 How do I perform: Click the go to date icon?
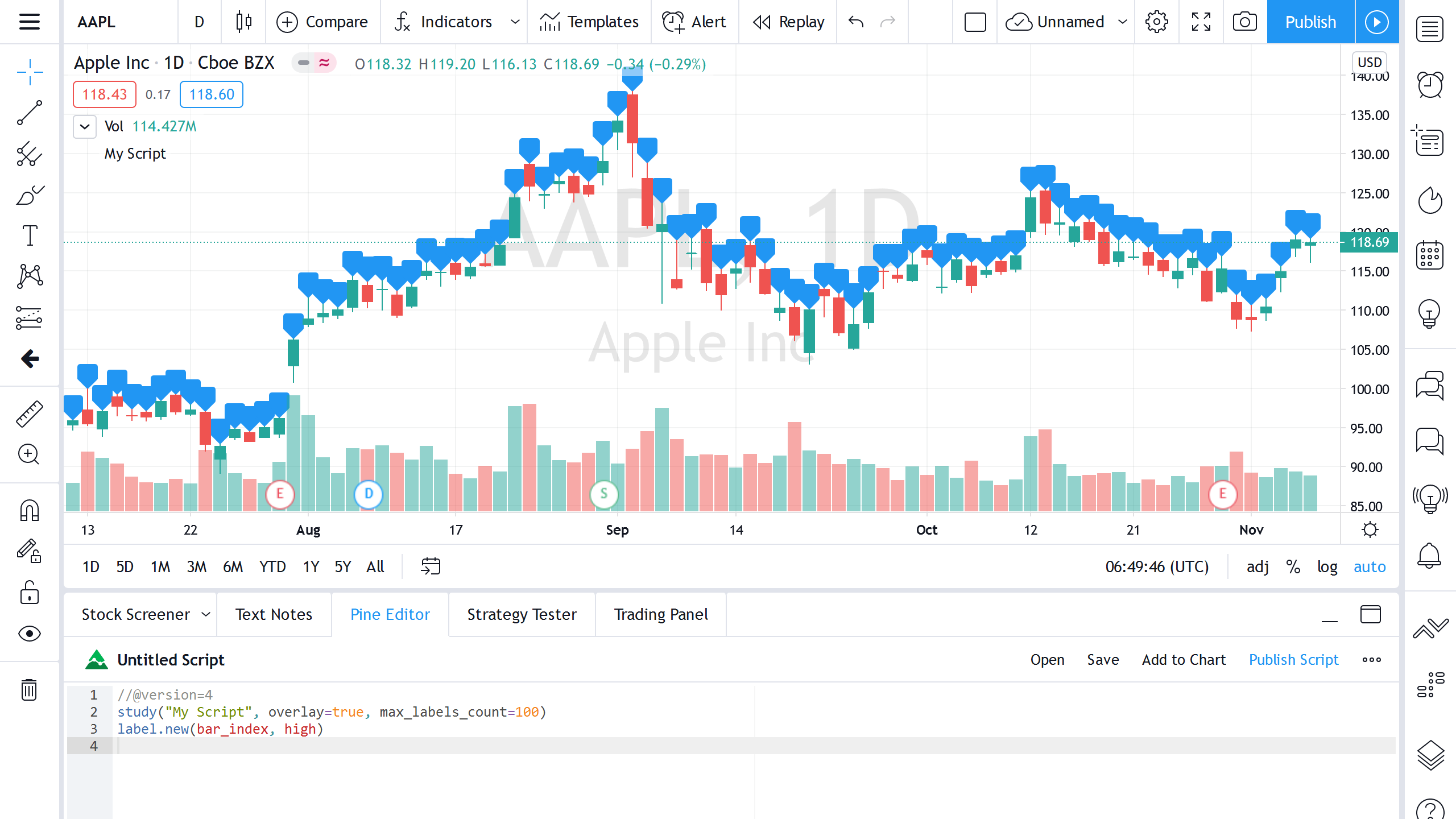click(431, 566)
